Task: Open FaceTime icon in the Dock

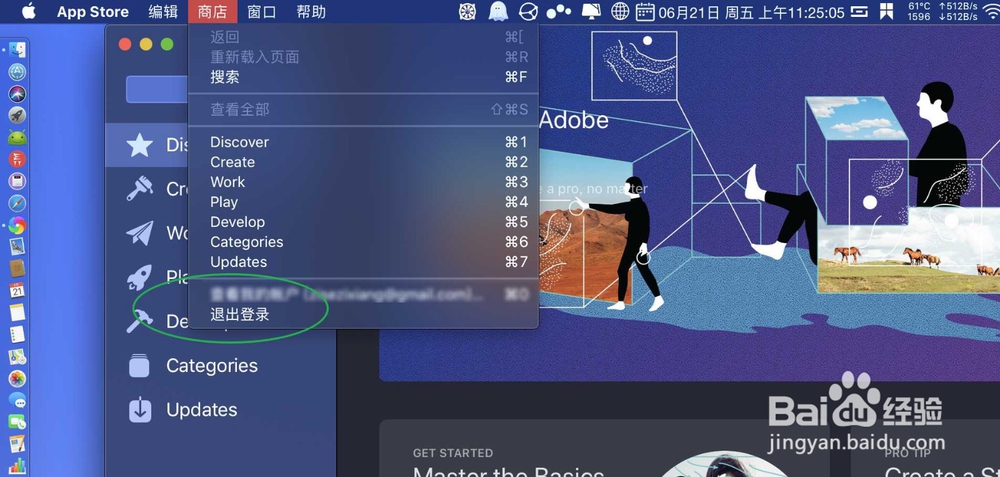Action: point(17,422)
